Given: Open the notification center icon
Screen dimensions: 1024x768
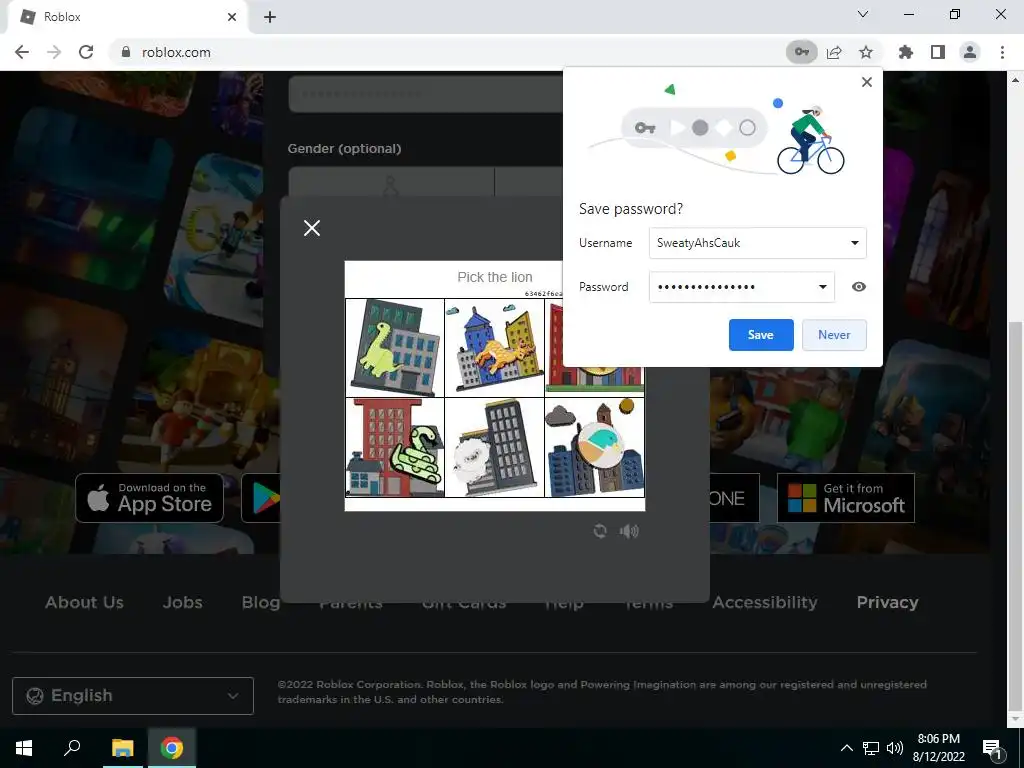Looking at the screenshot, I should [993, 750].
